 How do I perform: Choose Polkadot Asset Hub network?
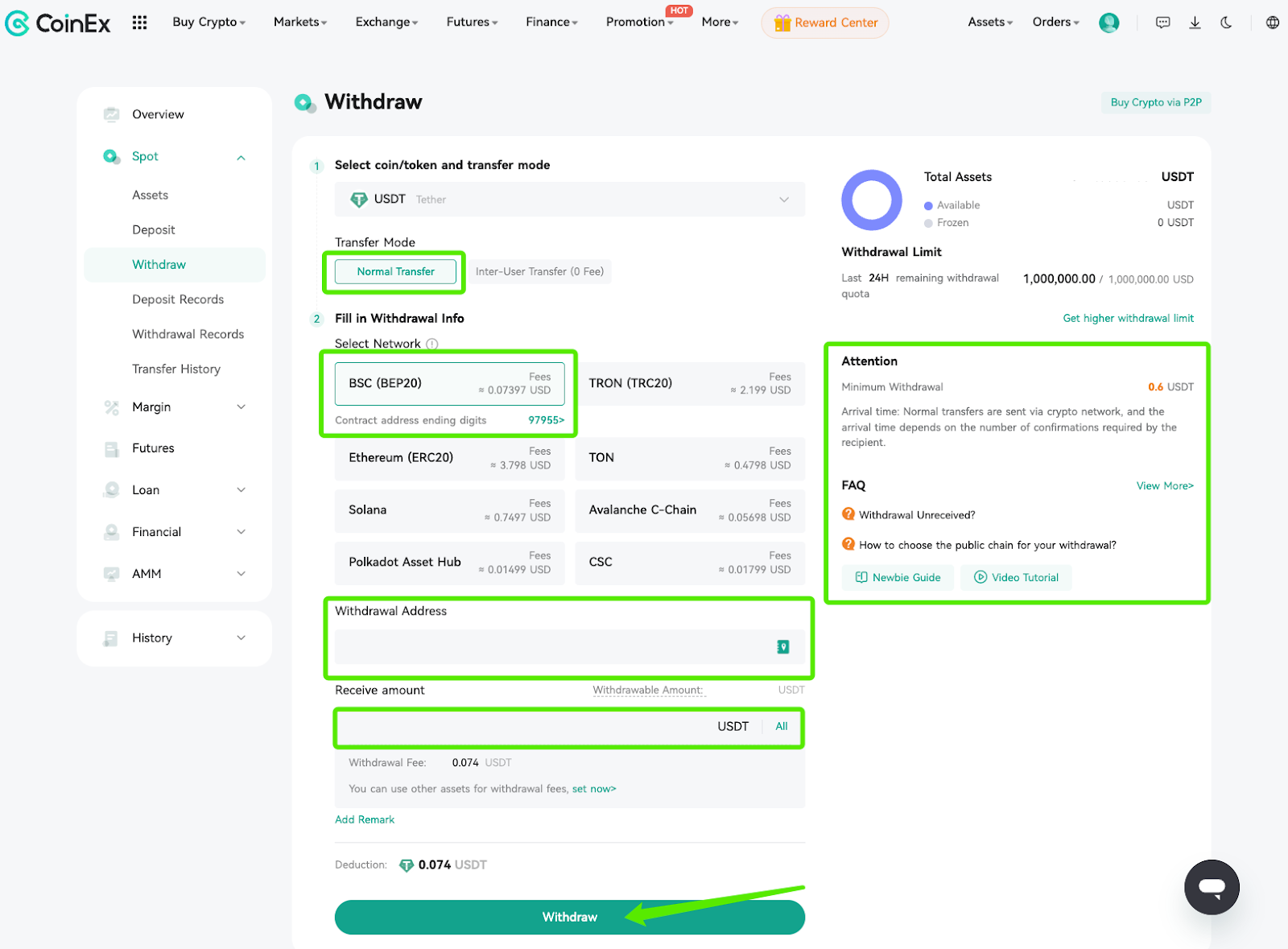(450, 563)
